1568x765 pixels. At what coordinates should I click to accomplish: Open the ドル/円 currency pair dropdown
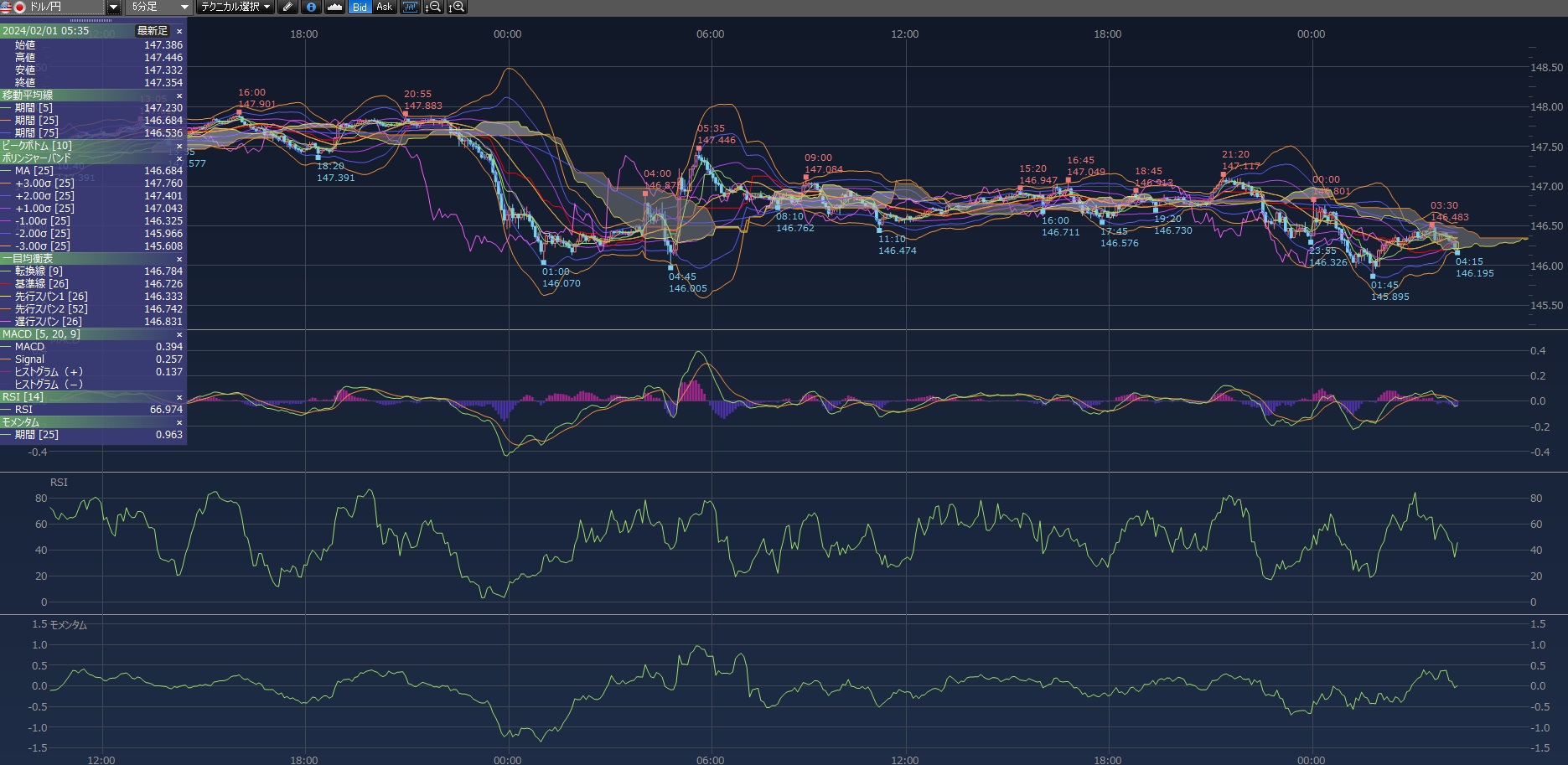[113, 7]
